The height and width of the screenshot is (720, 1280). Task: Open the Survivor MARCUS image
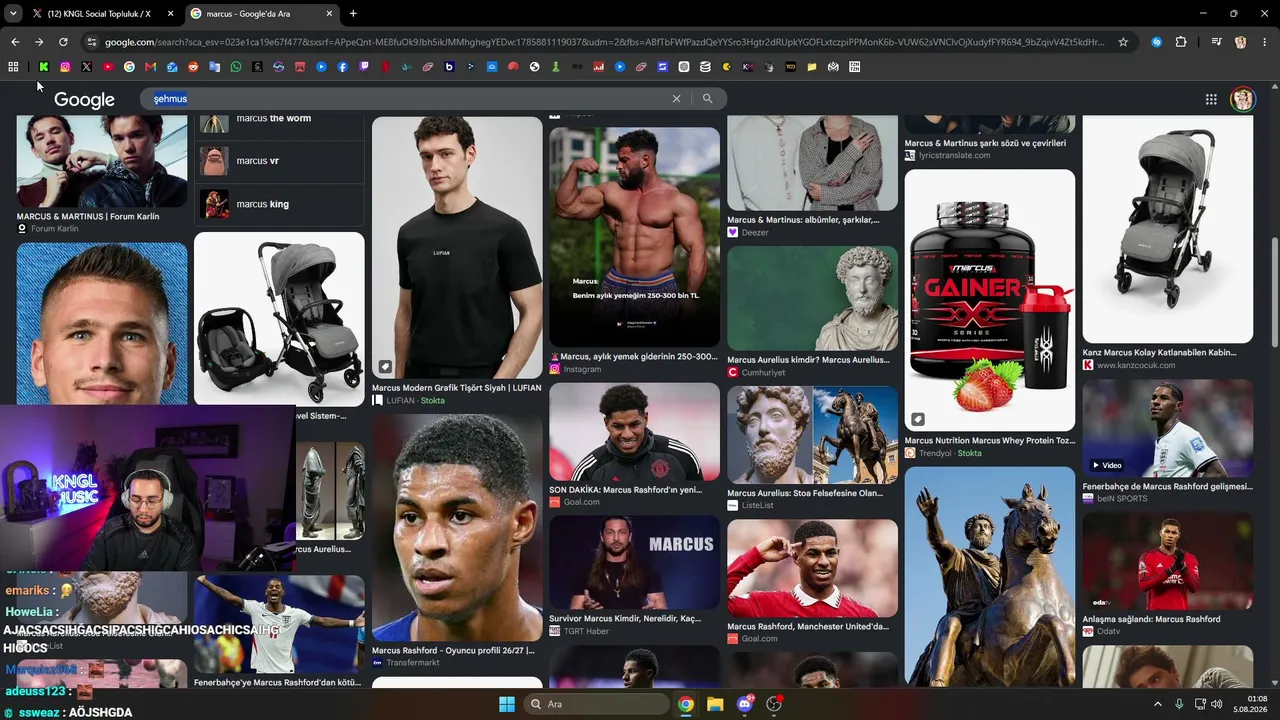tap(634, 562)
